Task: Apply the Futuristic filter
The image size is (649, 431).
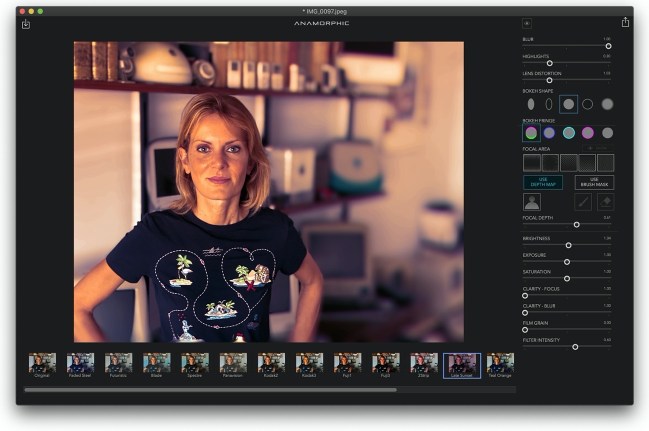Action: coord(118,365)
